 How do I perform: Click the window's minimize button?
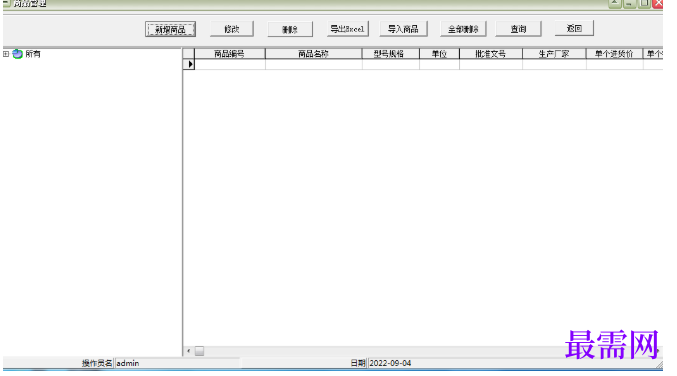[x=630, y=3]
